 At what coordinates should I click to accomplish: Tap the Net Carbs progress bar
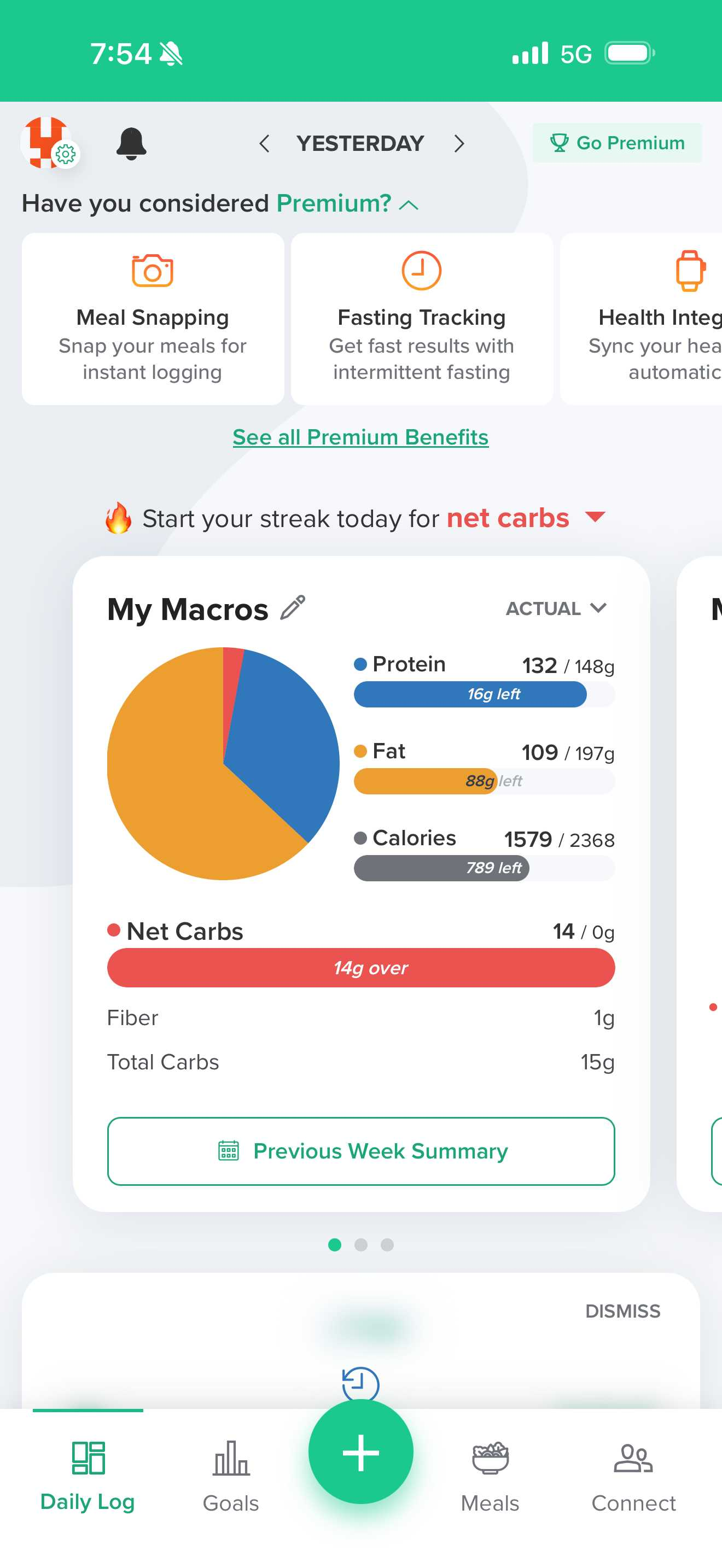point(361,968)
